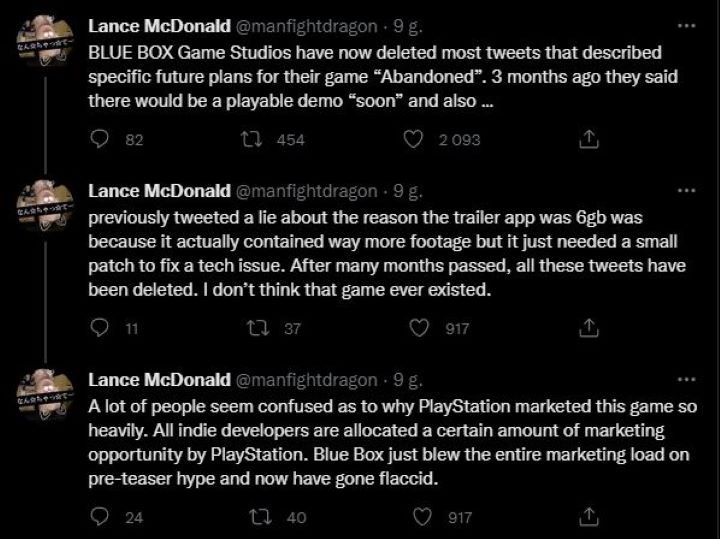Reply to the tweet with 11 replies
720x539 pixels.
tap(98, 328)
